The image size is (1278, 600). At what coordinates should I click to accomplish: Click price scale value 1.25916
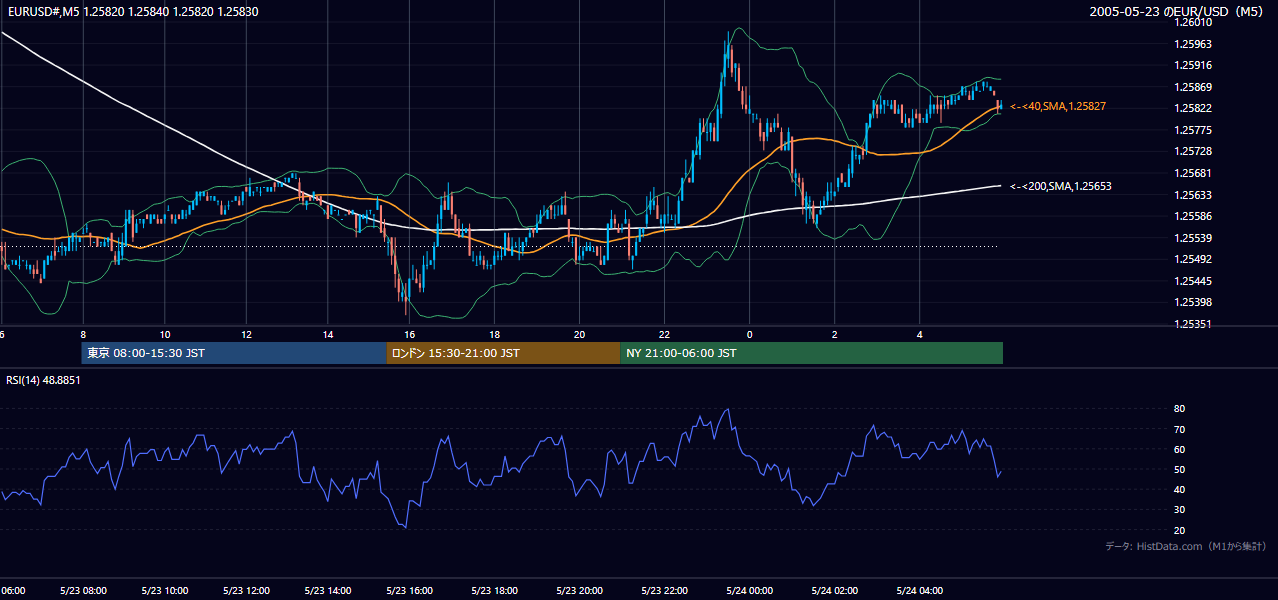click(x=1193, y=65)
